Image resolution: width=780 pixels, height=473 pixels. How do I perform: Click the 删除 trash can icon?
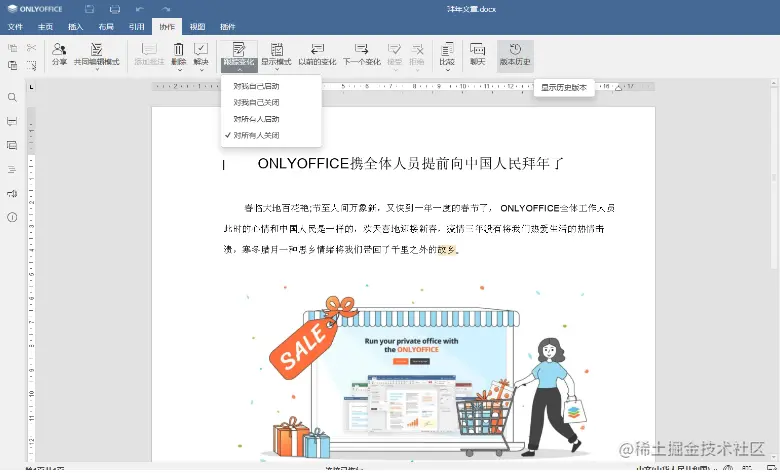coord(178,49)
